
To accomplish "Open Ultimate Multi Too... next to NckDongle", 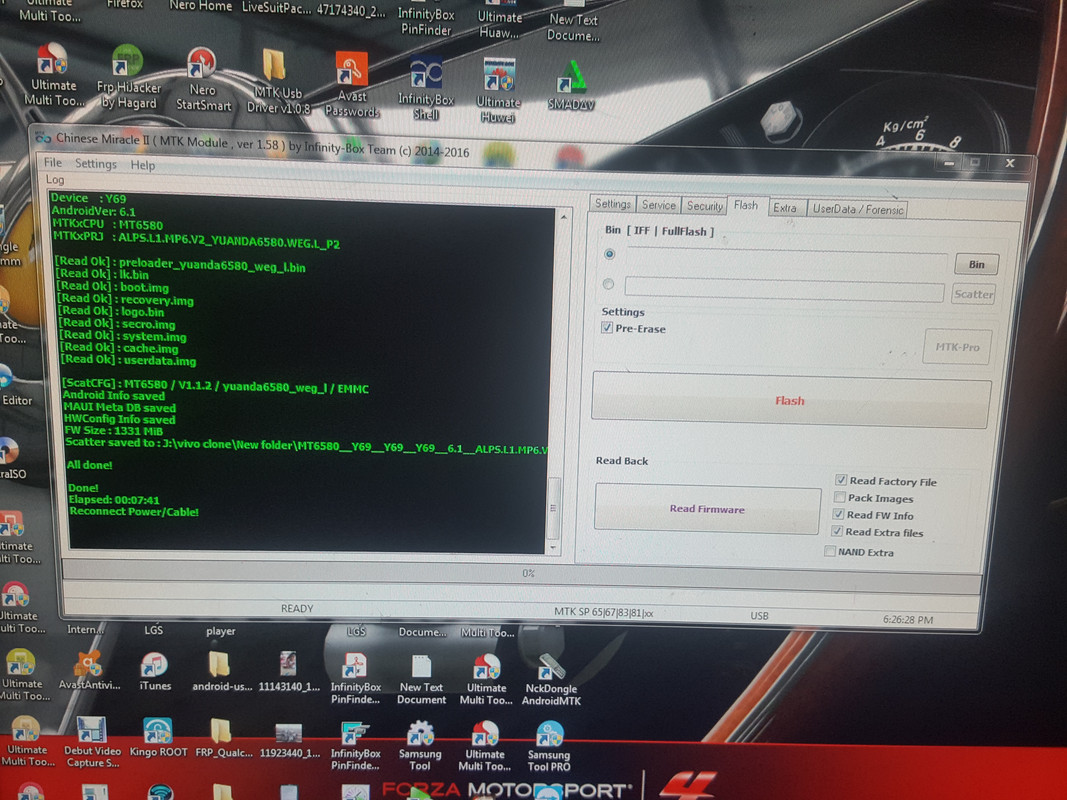I will click(x=486, y=679).
